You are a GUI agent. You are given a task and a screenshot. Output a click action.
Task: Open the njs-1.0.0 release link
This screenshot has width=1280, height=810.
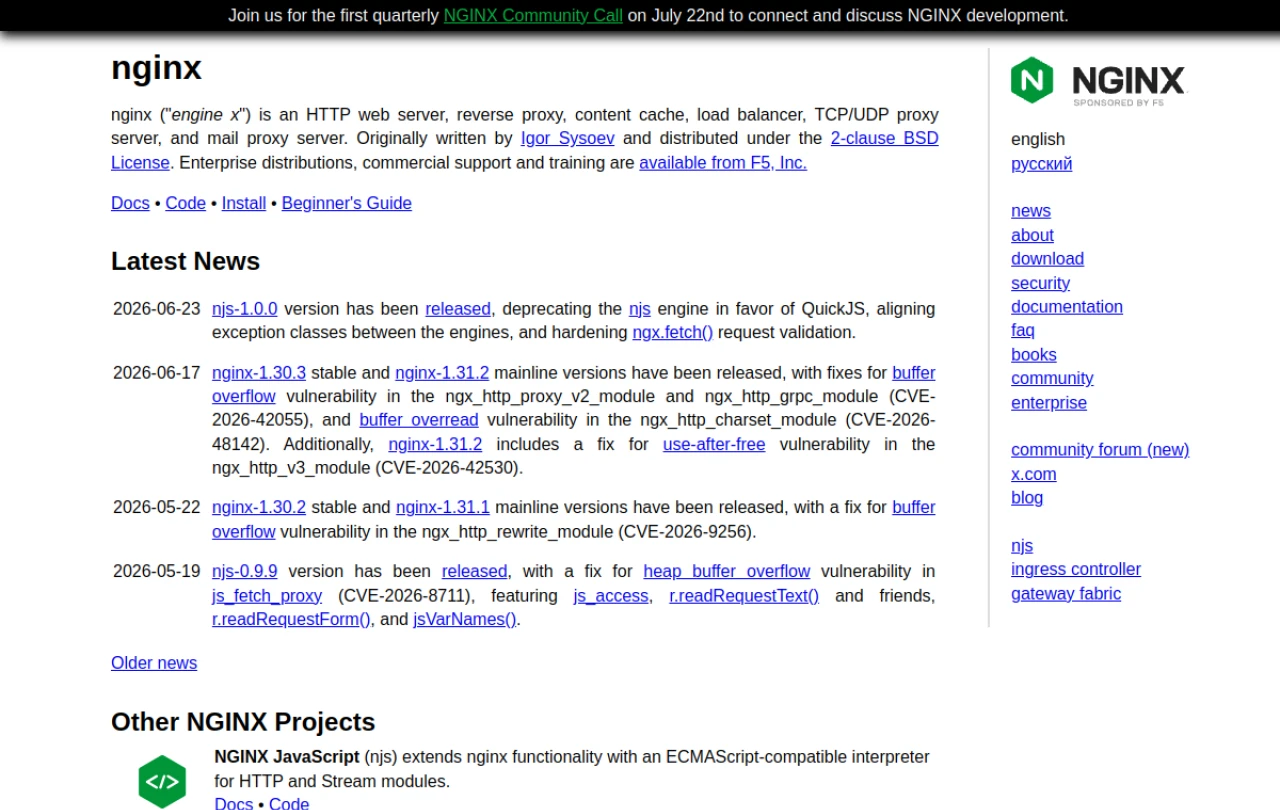(245, 308)
